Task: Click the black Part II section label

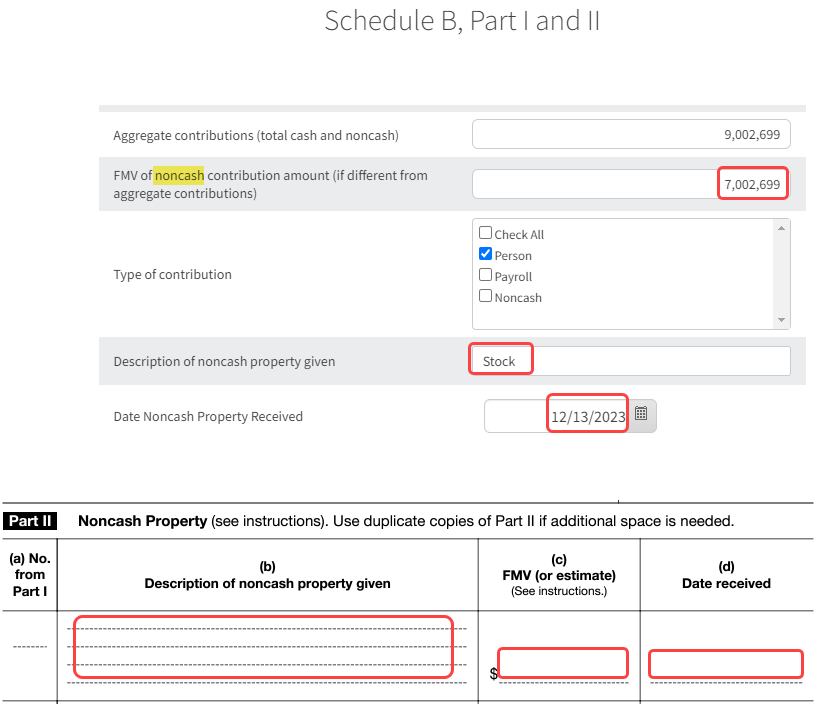Action: (x=30, y=521)
